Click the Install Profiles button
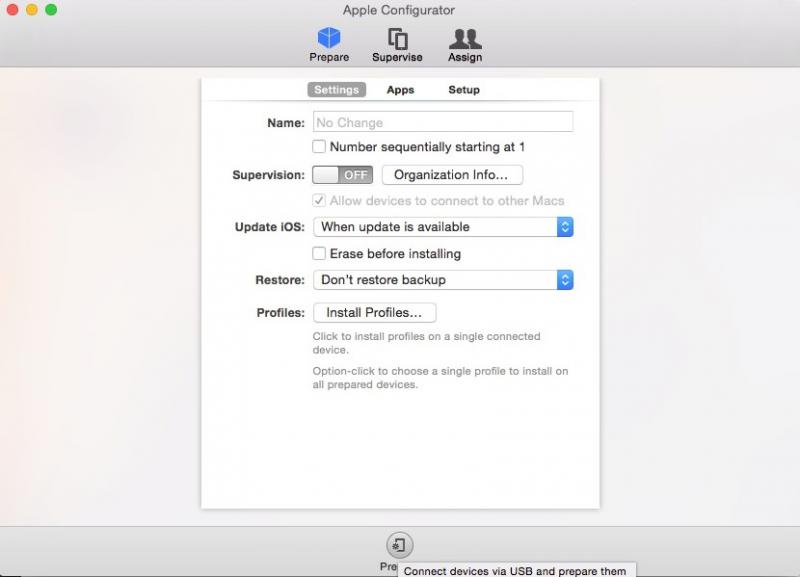This screenshot has height=577, width=800. (374, 313)
